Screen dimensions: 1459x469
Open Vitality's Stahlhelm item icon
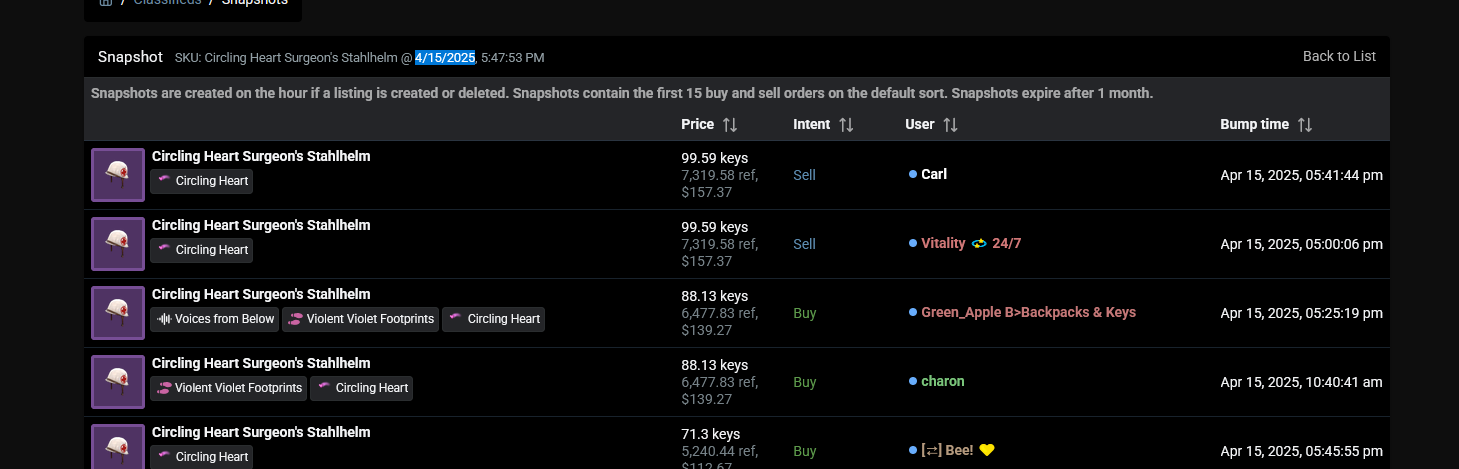click(118, 244)
